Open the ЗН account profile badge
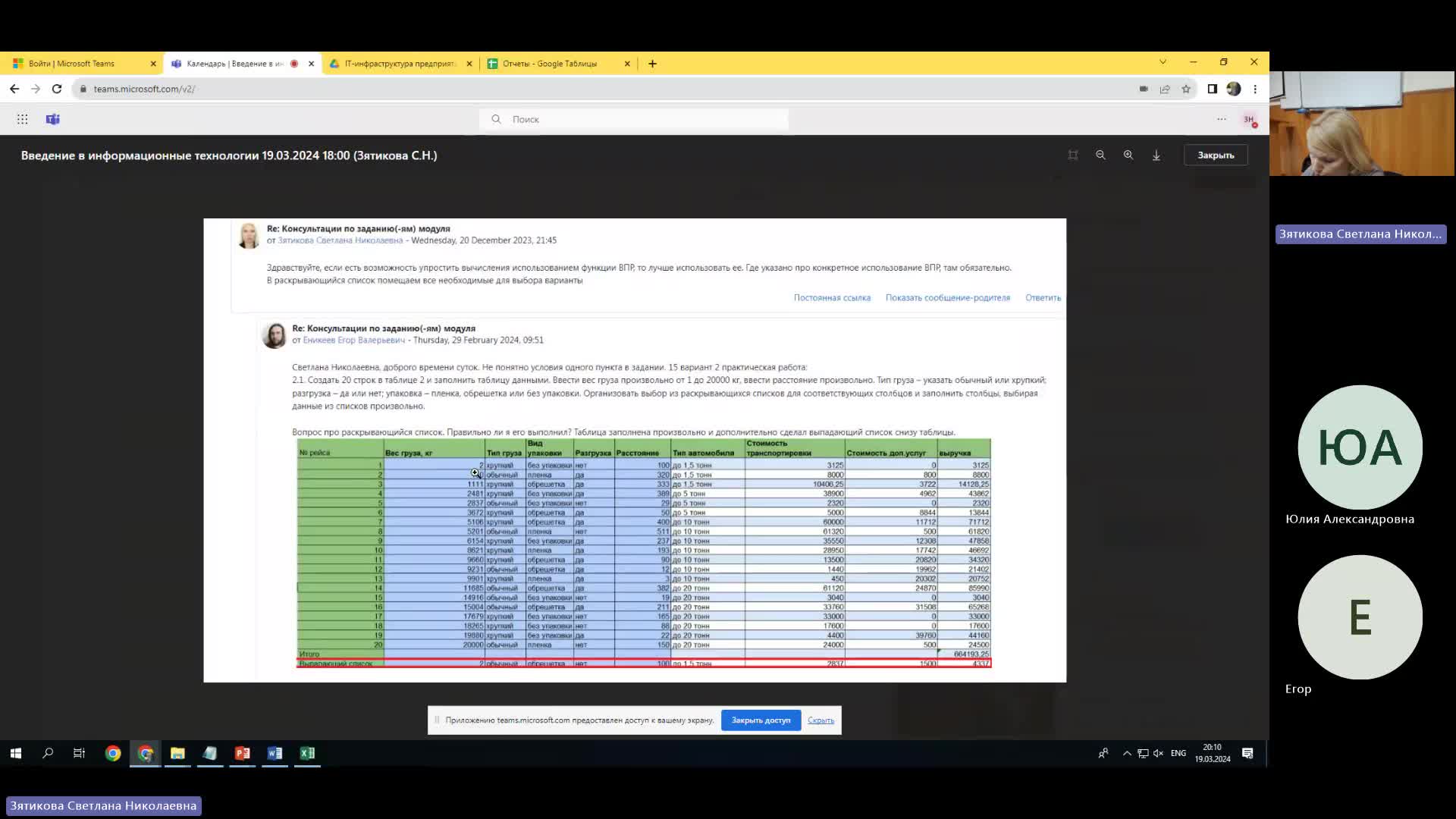 click(x=1249, y=119)
